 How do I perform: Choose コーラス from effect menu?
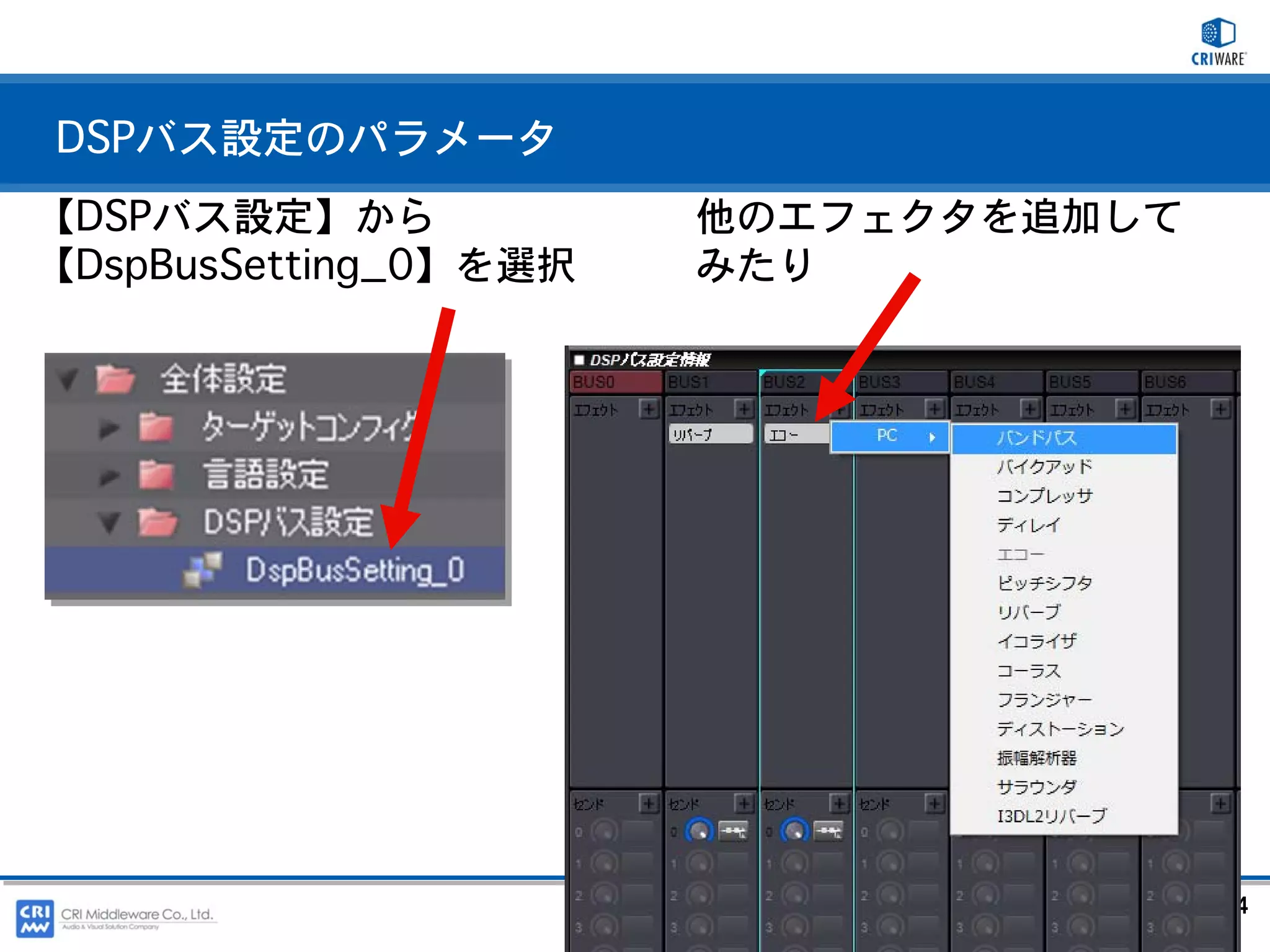1064,671
